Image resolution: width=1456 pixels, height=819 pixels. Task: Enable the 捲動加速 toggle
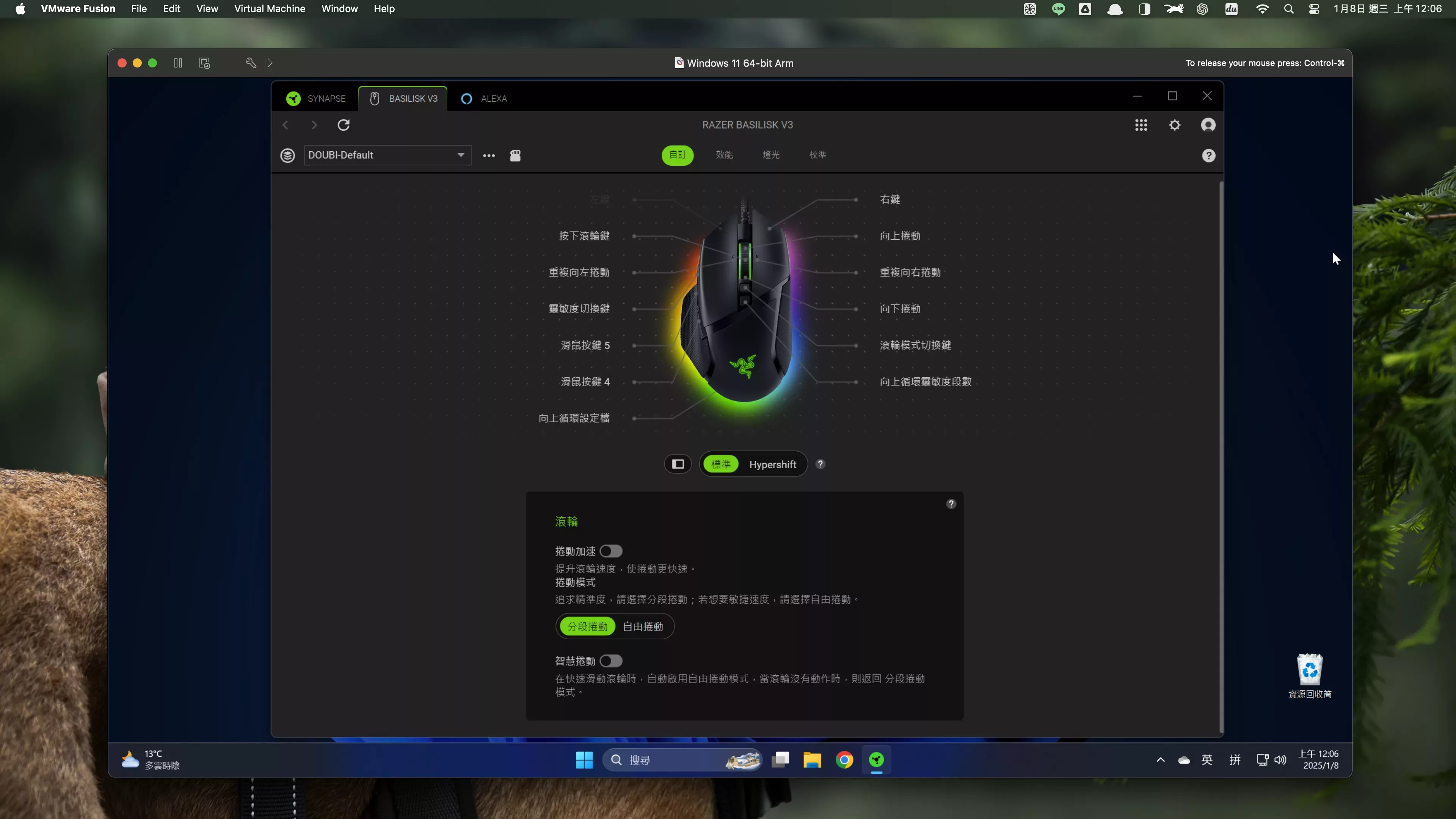(611, 551)
